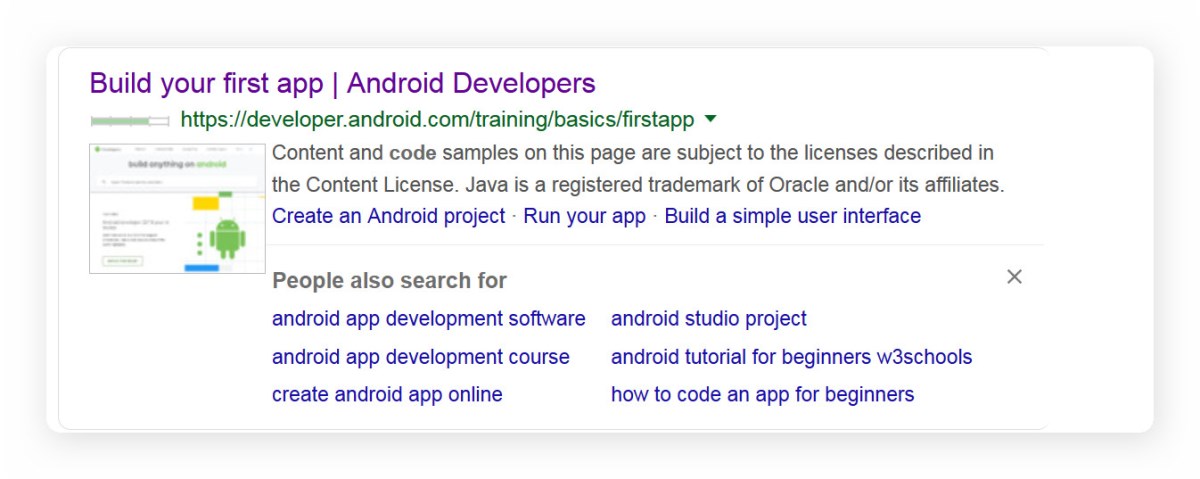Image resolution: width=1200 pixels, height=479 pixels.
Task: Click the green developer.android.com URL
Action: click(437, 120)
